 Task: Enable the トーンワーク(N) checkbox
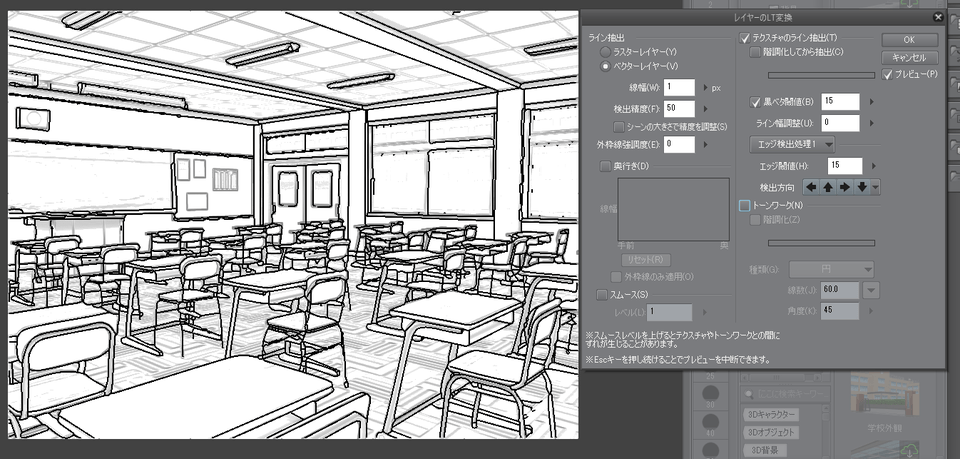[x=744, y=205]
